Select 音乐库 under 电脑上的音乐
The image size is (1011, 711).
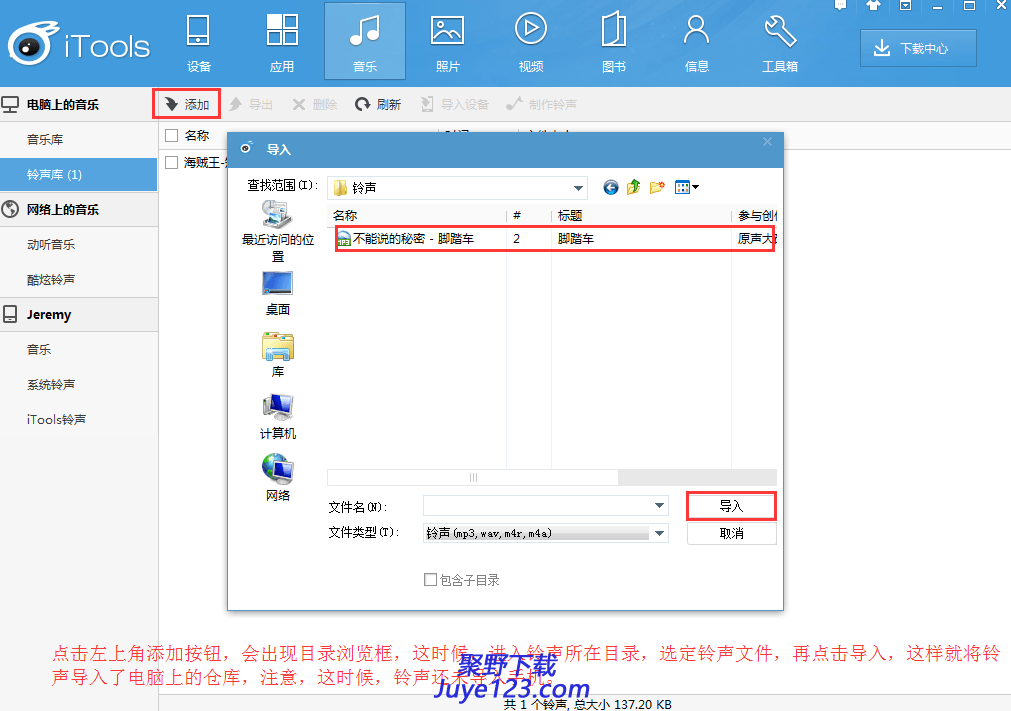tap(79, 139)
